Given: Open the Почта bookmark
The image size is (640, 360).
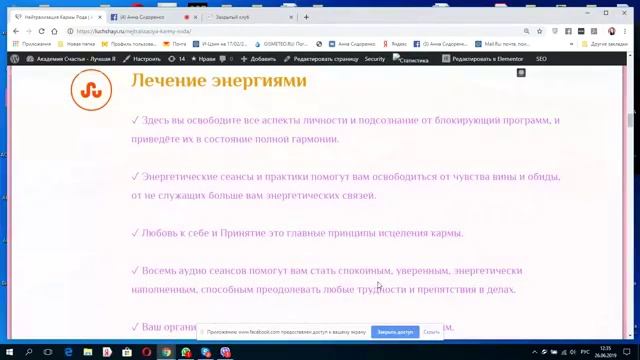Looking at the screenshot, I should point(175,44).
